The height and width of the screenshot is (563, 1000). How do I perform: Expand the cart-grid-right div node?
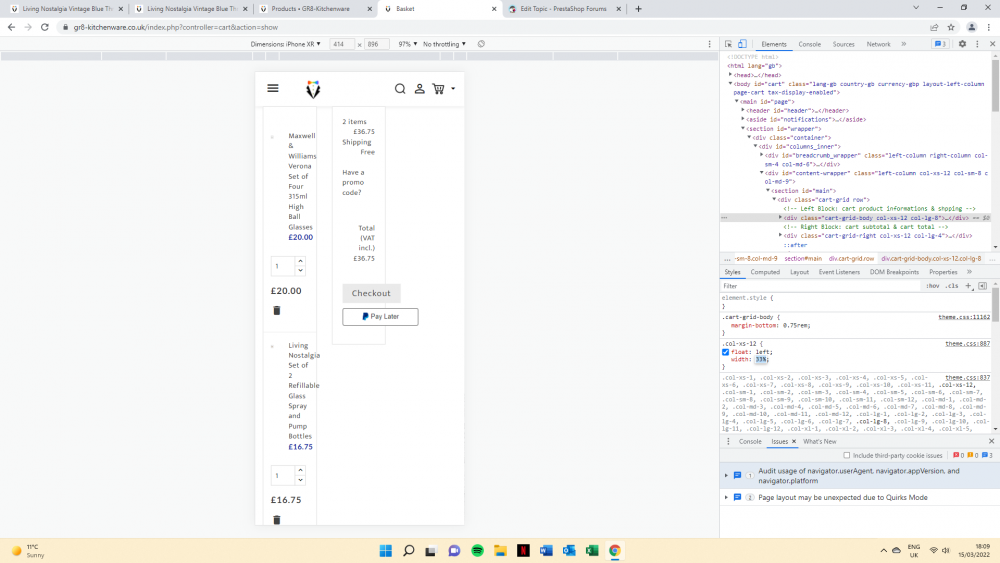(781, 235)
